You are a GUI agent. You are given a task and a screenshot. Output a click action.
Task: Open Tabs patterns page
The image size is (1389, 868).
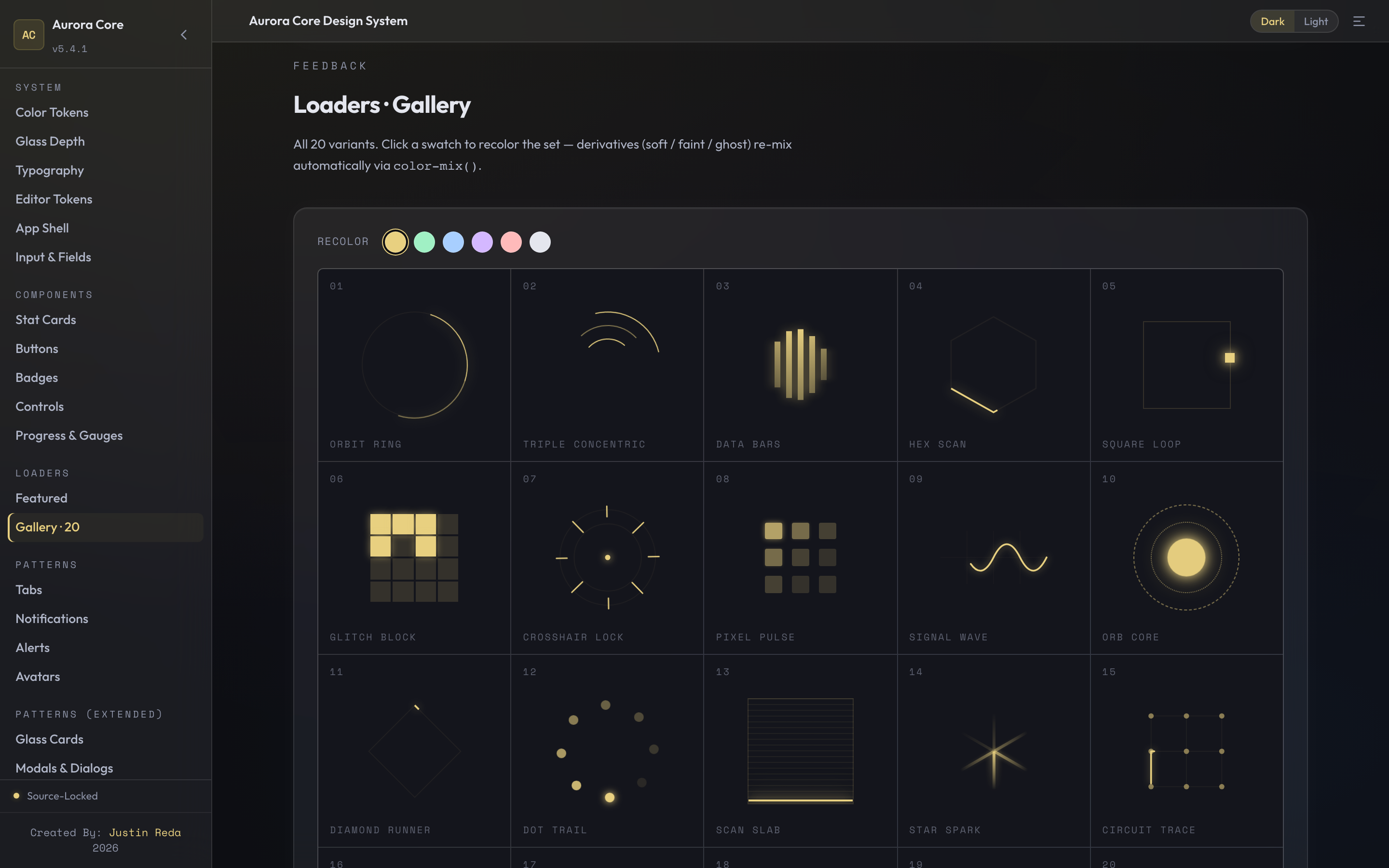106,590
